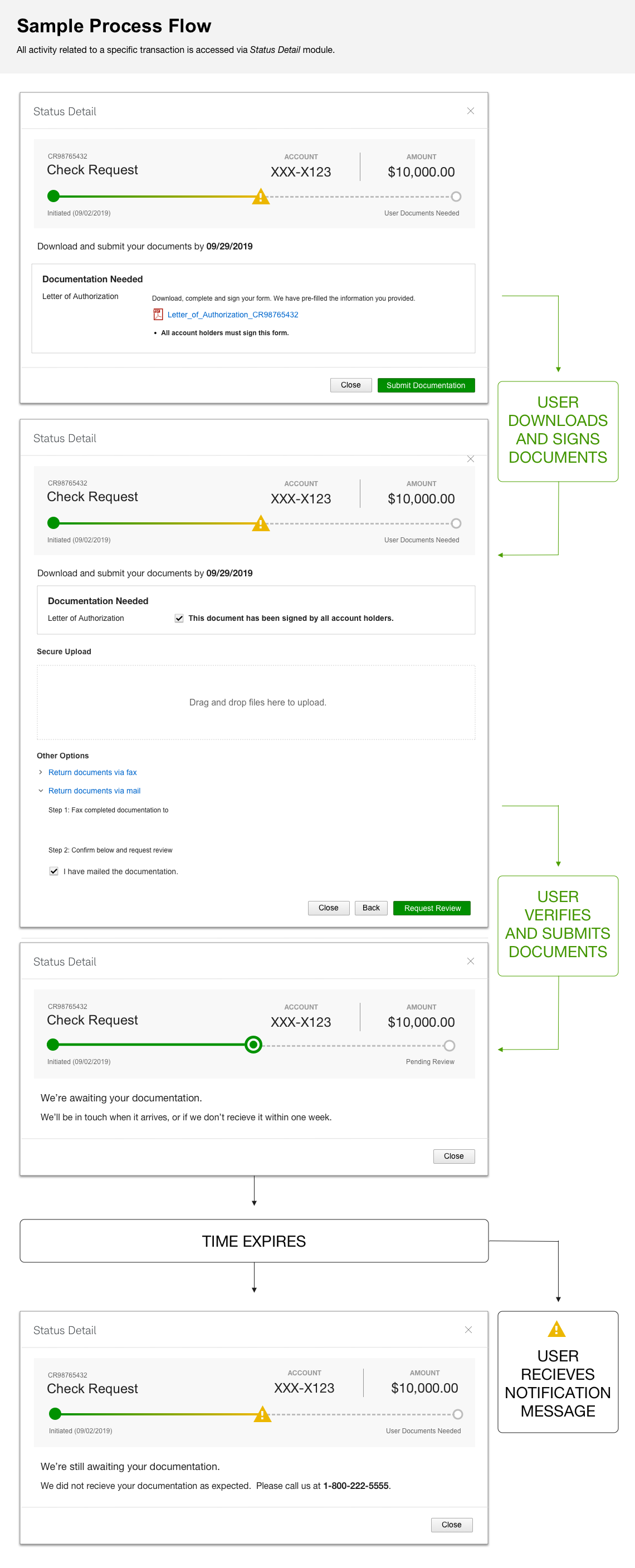Click the yellow warning icon in notification box
Image resolution: width=635 pixels, height=1568 pixels.
pos(556,1329)
